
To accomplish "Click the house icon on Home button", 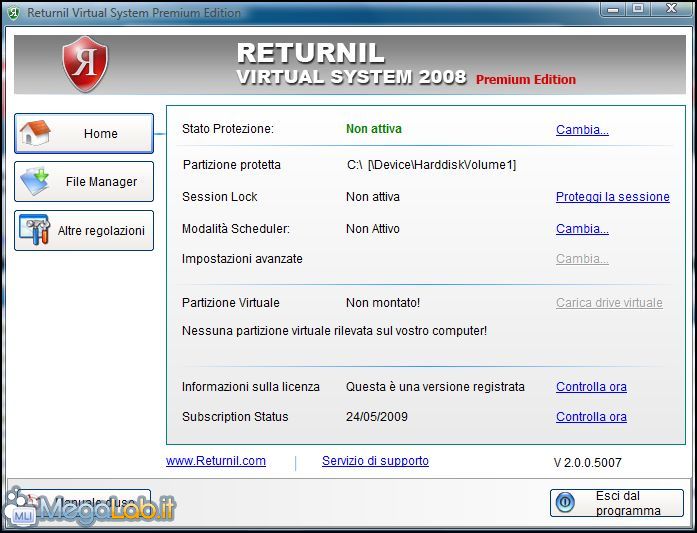I will tap(34, 132).
